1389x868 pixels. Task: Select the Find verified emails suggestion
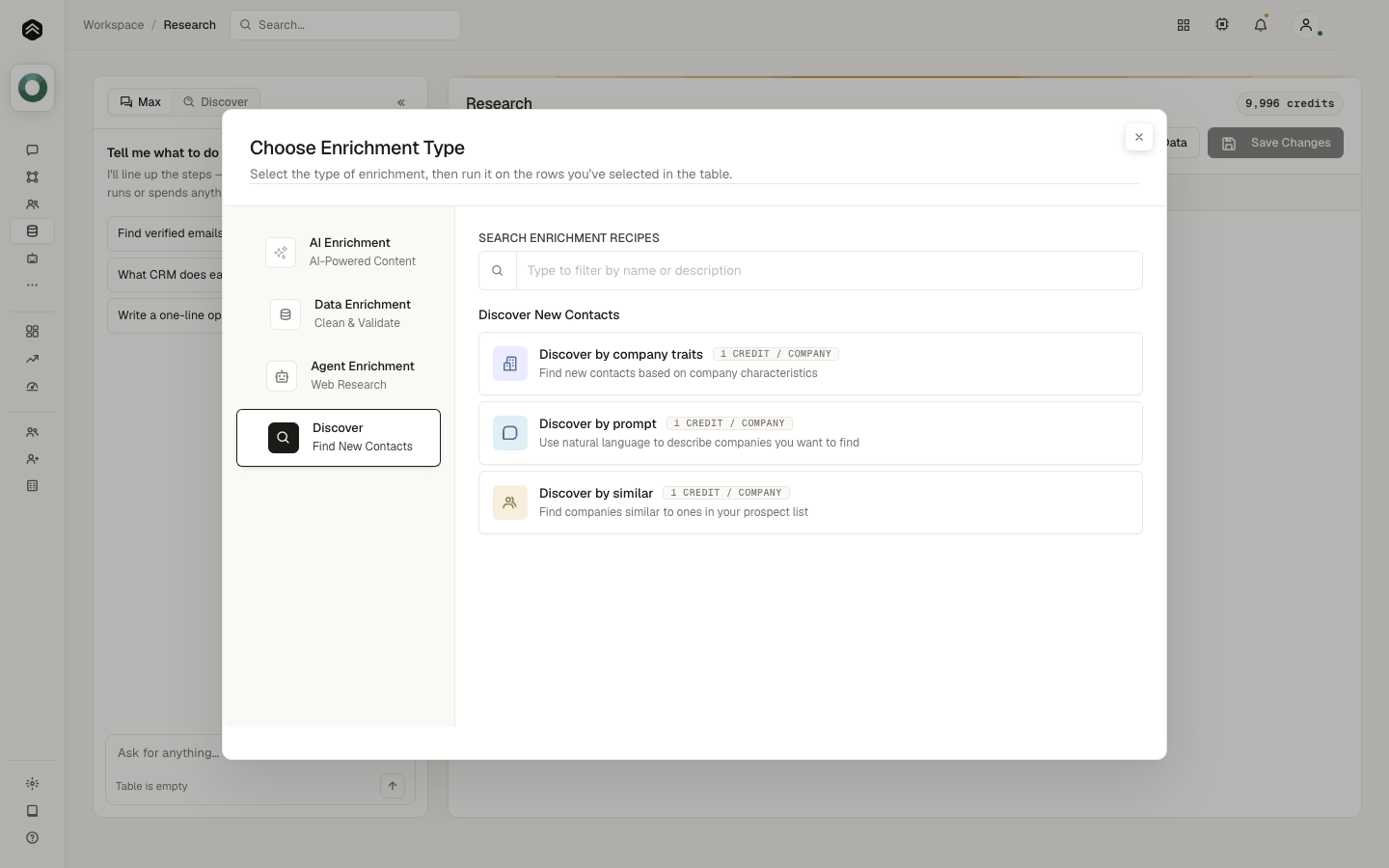click(x=165, y=233)
